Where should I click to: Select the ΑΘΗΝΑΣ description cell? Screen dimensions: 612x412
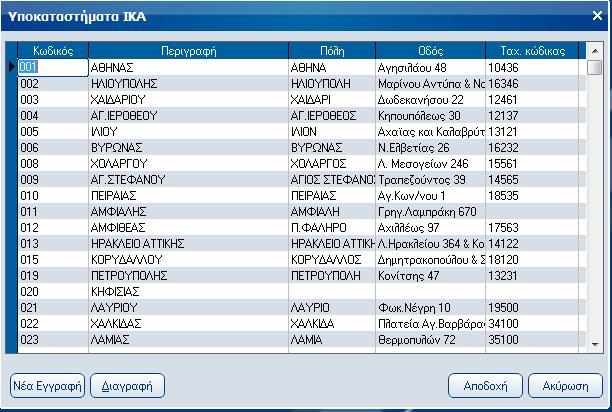tap(189, 67)
